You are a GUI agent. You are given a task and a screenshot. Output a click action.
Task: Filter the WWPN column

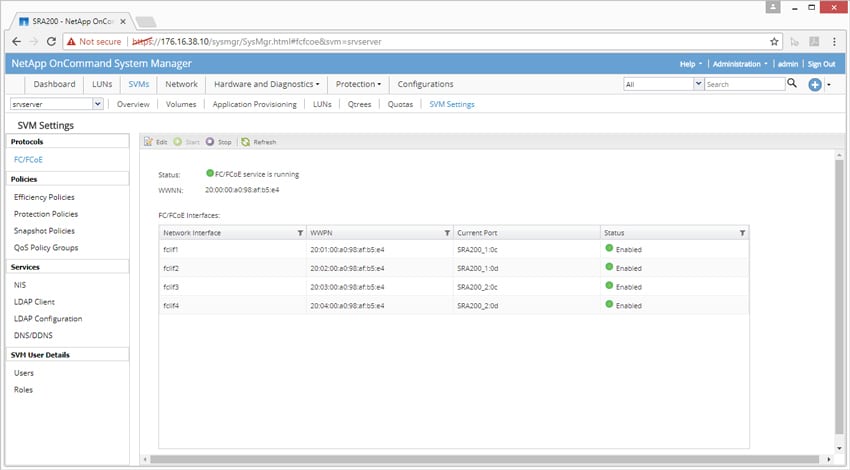click(447, 233)
